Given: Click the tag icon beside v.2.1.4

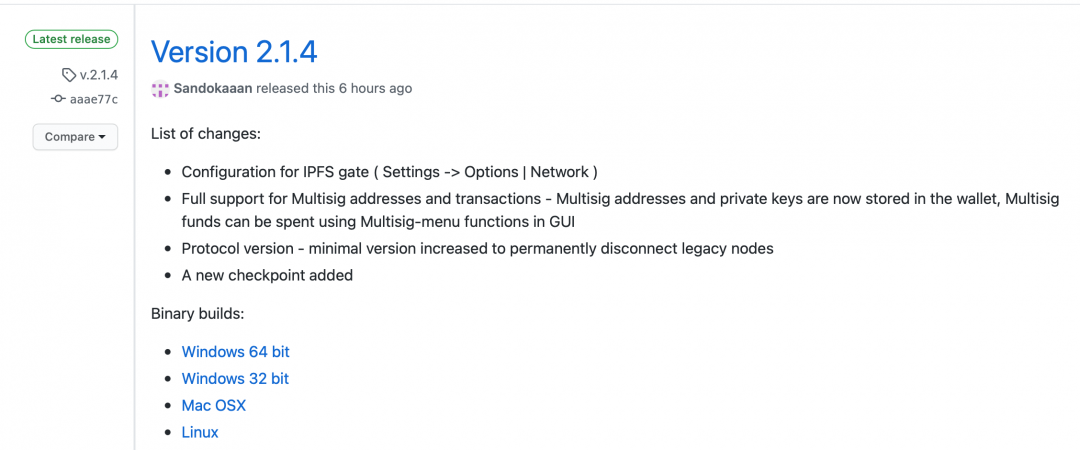Looking at the screenshot, I should coord(69,74).
